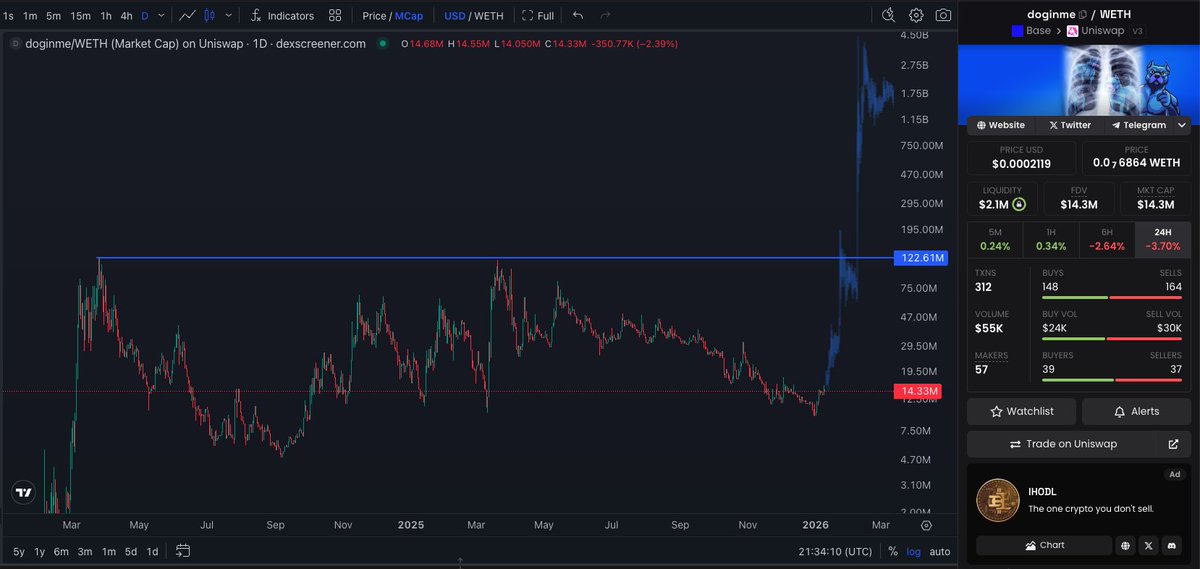Open the token Website link

1000,125
